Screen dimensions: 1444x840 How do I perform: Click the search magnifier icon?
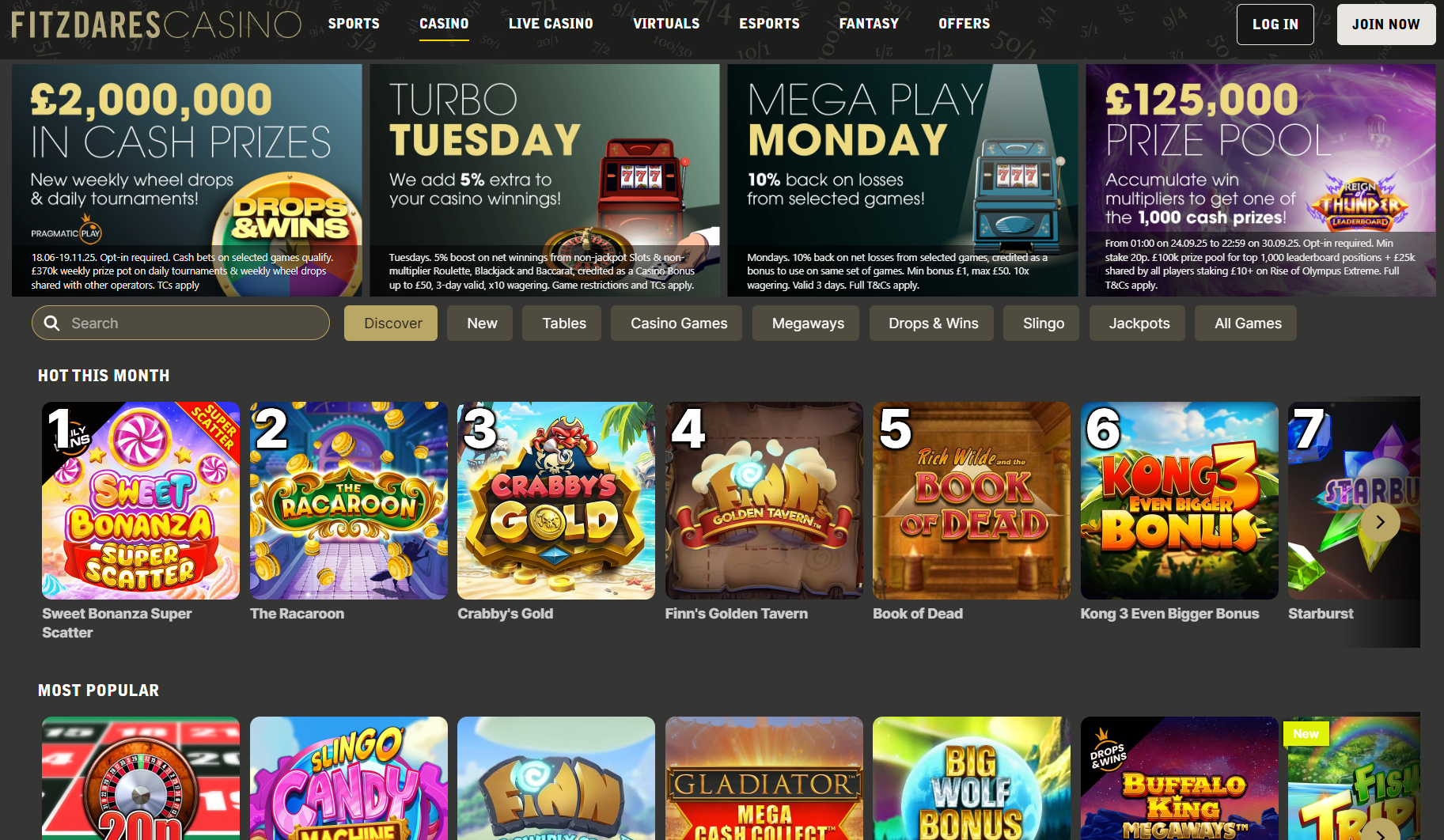click(x=52, y=323)
